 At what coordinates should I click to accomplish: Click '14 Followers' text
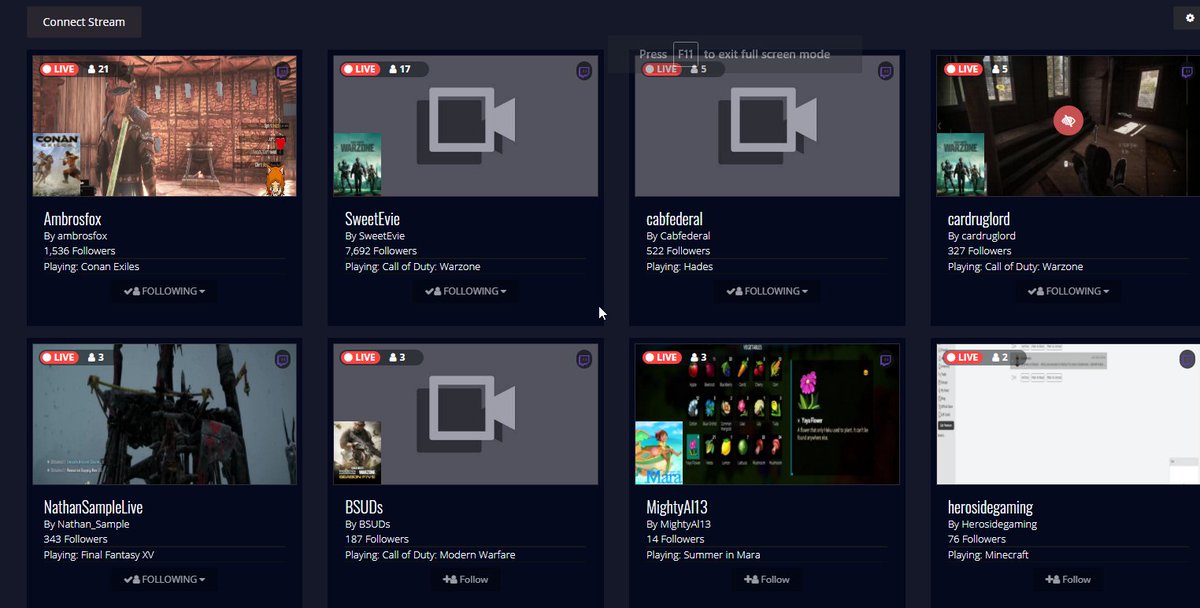[675, 539]
